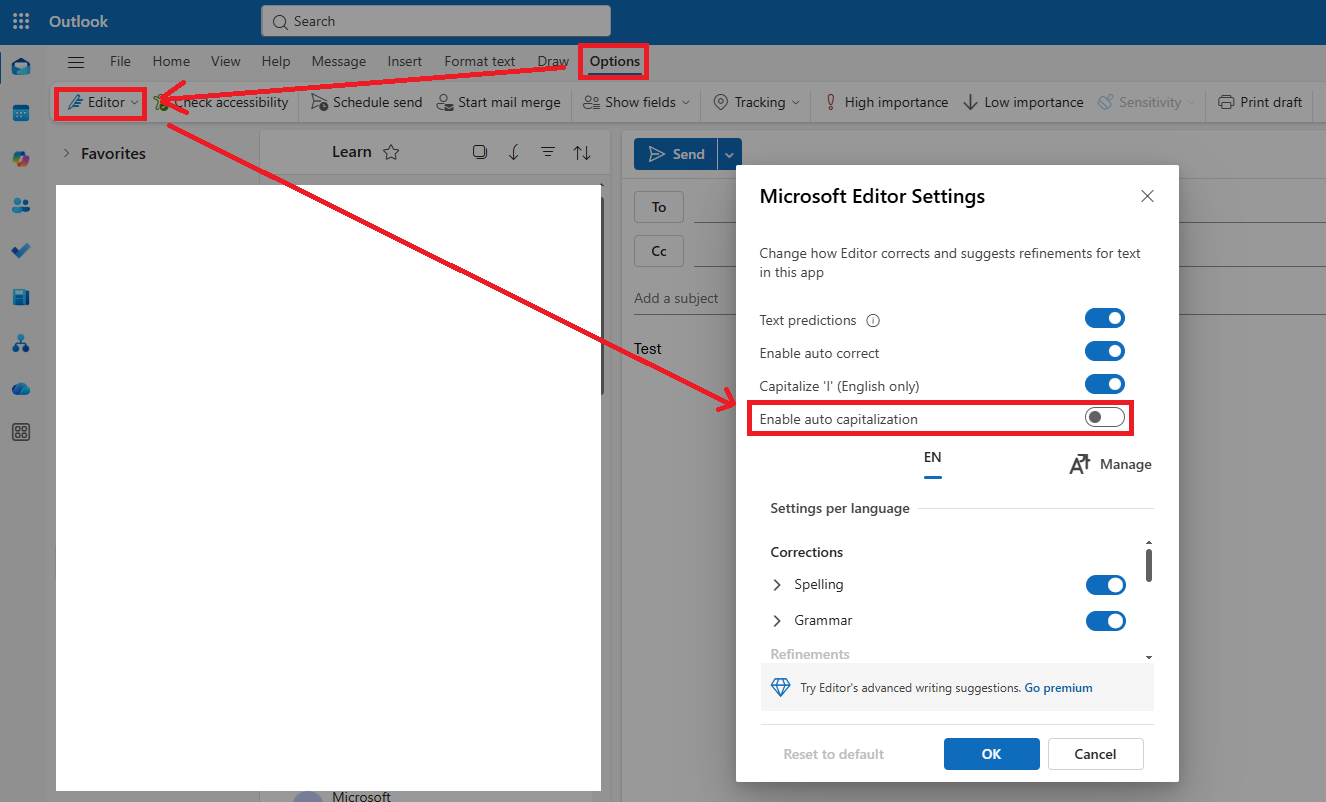Select the Message ribbon tab
1326x802 pixels.
pyautogui.click(x=339, y=61)
